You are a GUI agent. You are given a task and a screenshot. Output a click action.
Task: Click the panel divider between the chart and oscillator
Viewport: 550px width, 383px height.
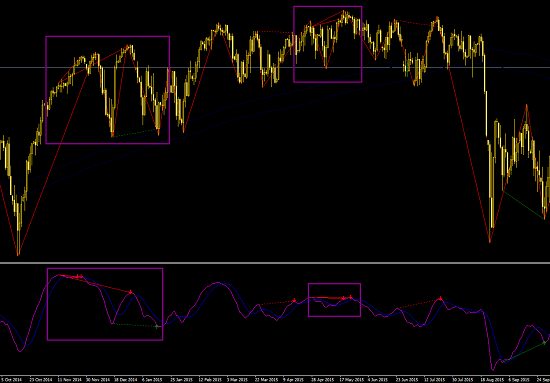pyautogui.click(x=275, y=263)
